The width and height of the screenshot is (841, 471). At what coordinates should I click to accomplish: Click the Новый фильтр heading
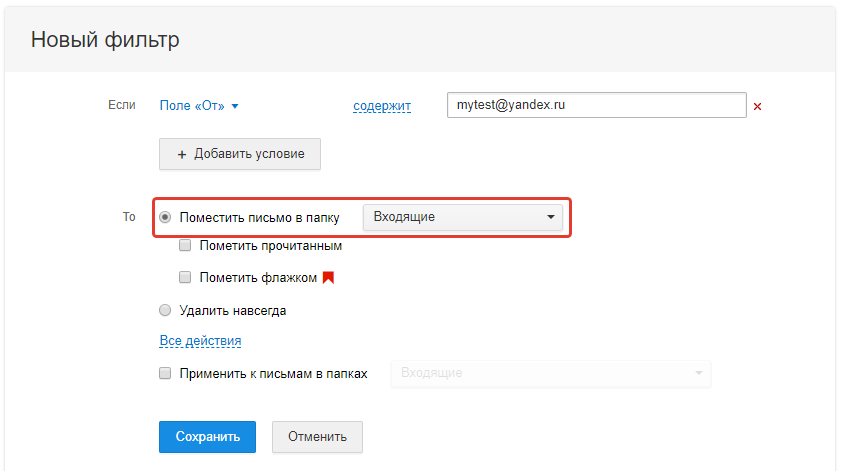click(x=105, y=40)
